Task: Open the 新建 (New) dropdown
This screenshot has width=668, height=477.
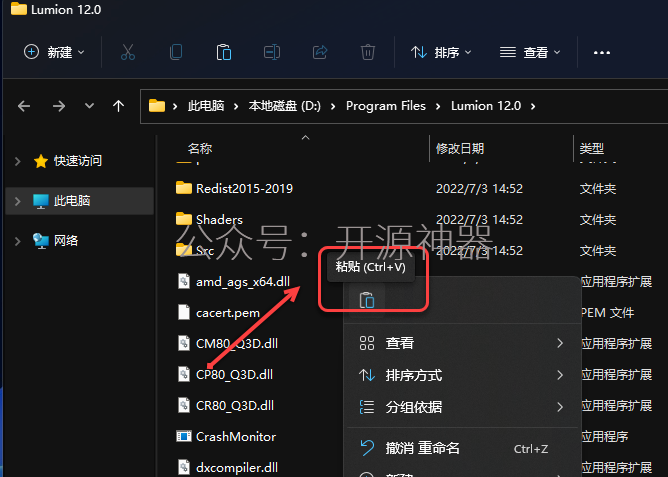Action: (54, 52)
